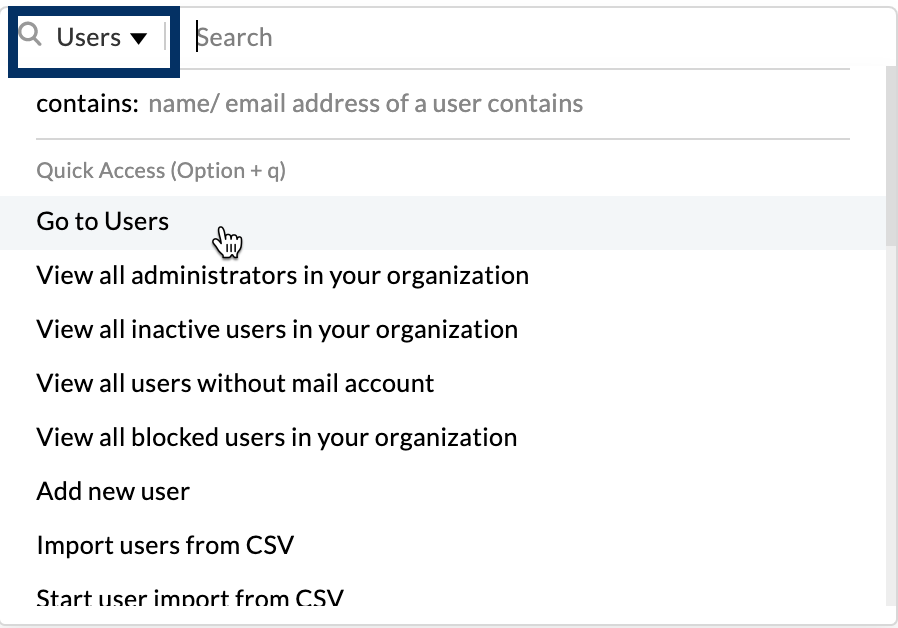Choose Go to Users
The image size is (898, 628).
tap(103, 222)
